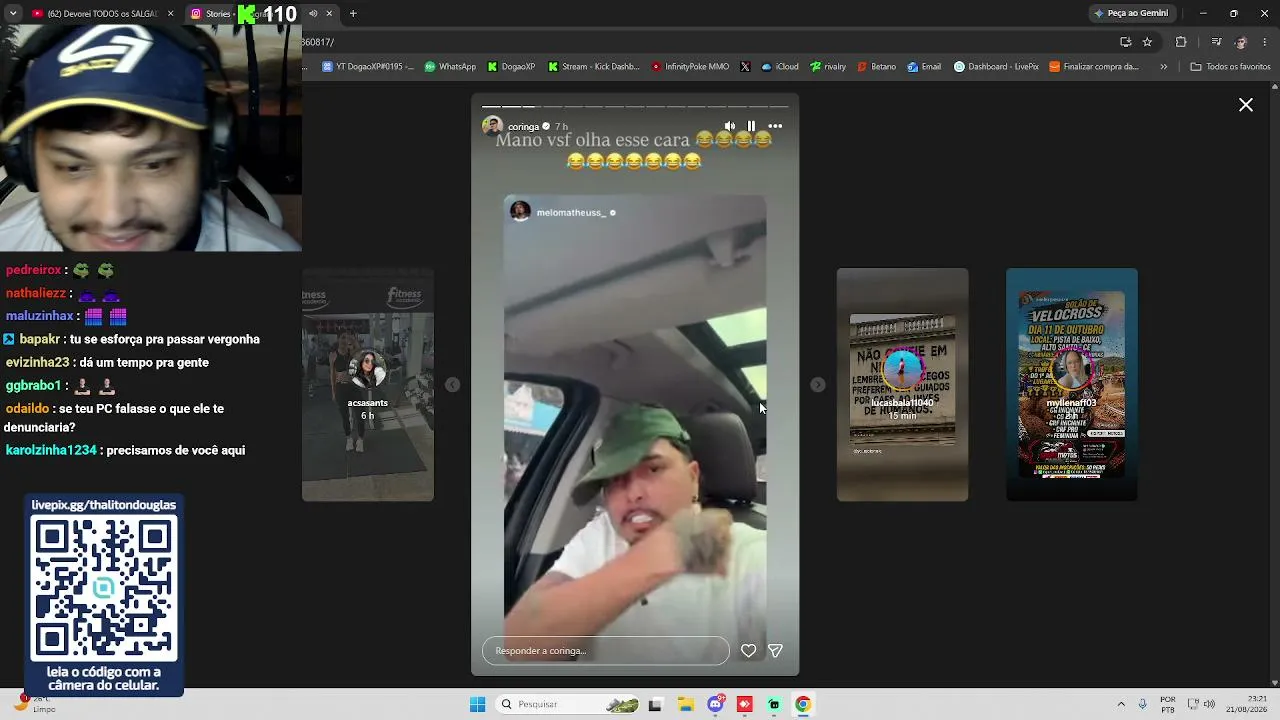Screen dimensions: 1280x720
Task: Open coringa's profile picture in story header
Action: point(492,126)
